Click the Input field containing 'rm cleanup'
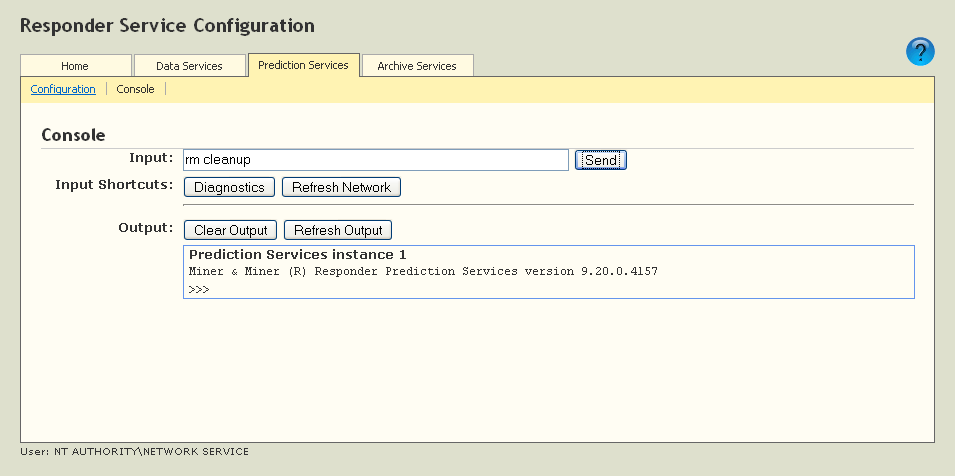 tap(375, 160)
